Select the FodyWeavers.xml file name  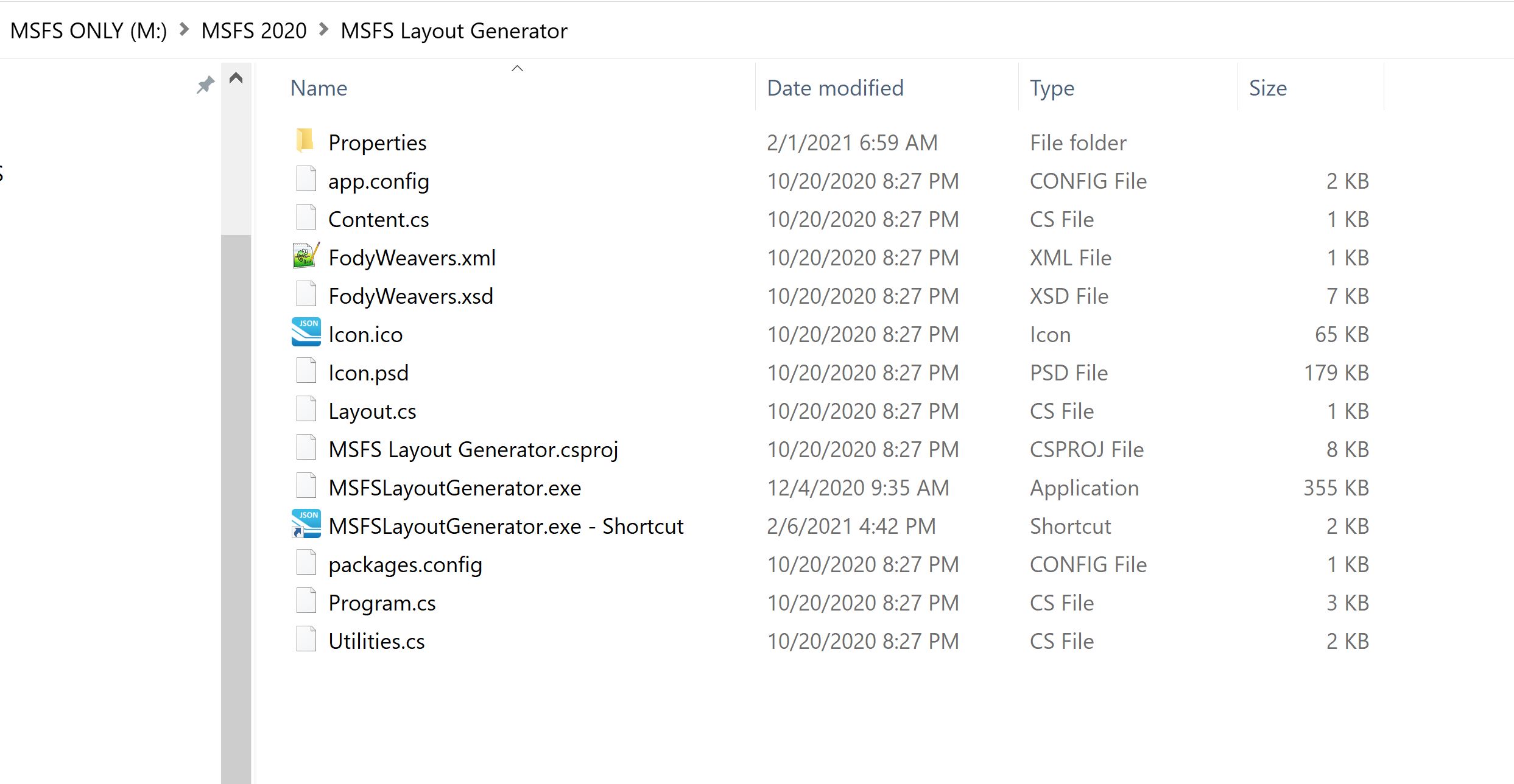point(412,258)
